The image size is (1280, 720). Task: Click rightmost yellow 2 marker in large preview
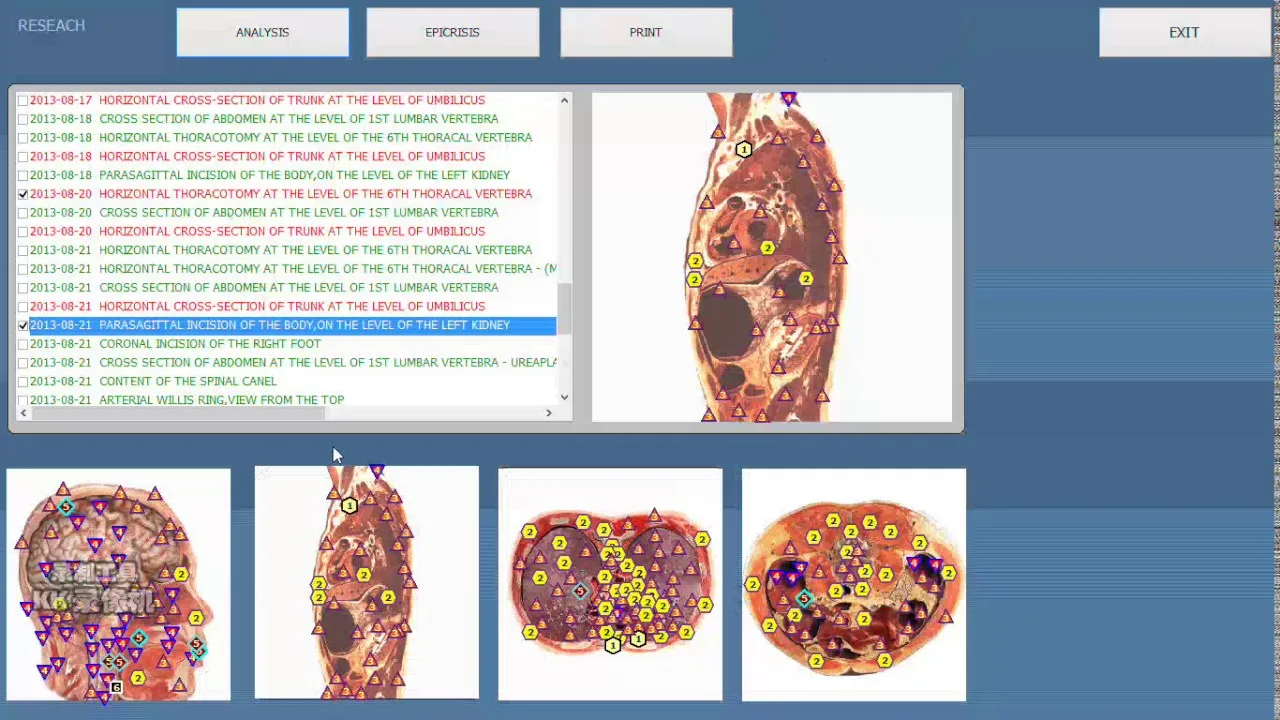point(806,279)
